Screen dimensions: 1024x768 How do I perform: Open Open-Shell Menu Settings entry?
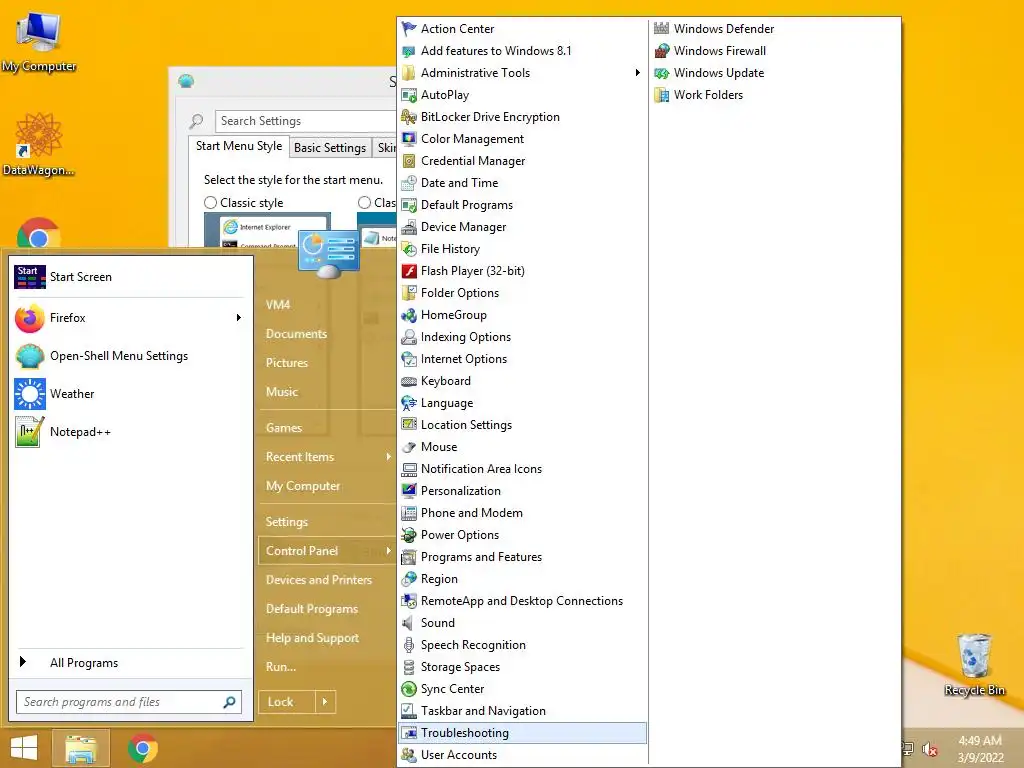(x=131, y=356)
